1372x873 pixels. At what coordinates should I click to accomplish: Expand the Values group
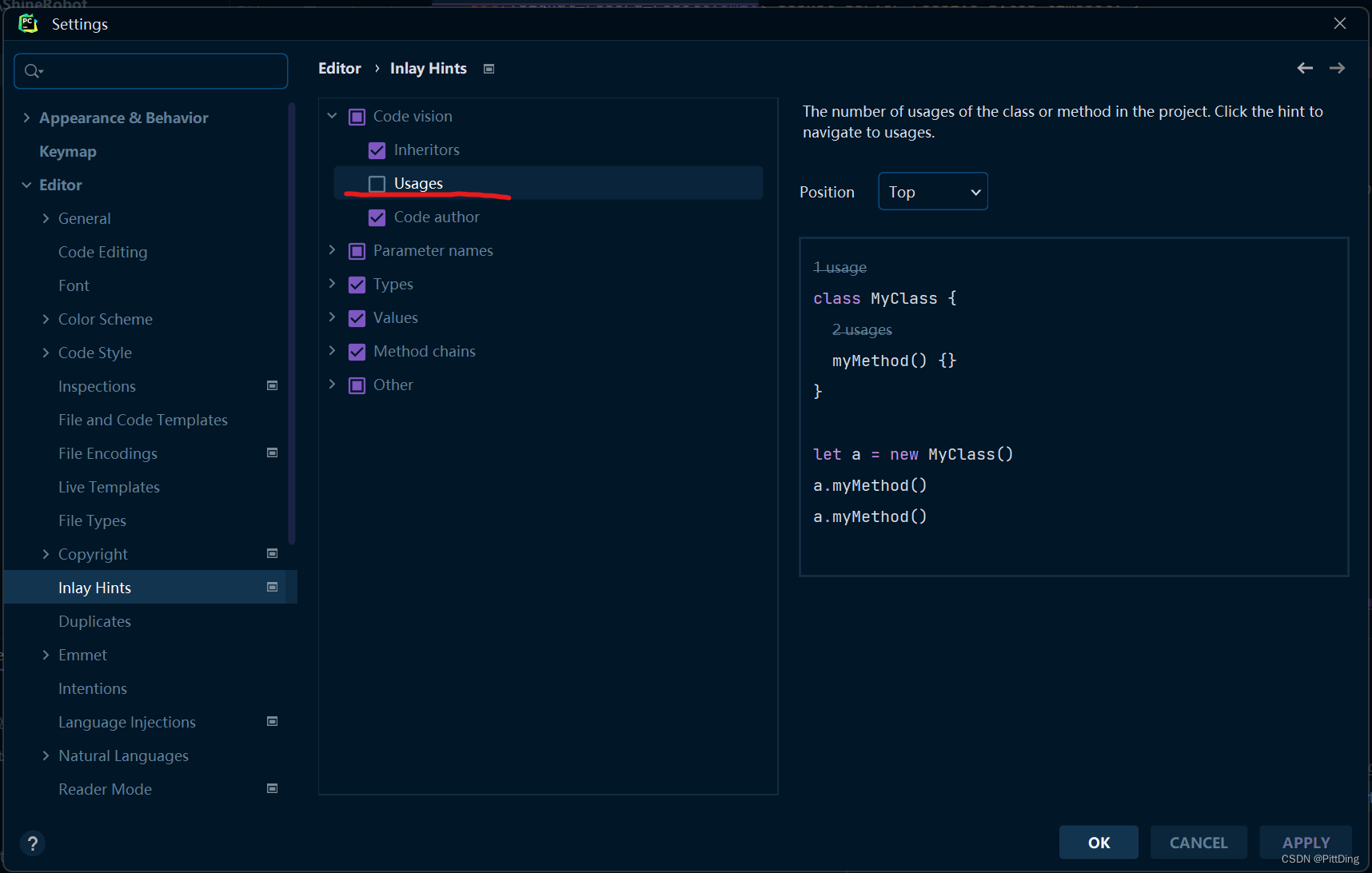(x=333, y=317)
